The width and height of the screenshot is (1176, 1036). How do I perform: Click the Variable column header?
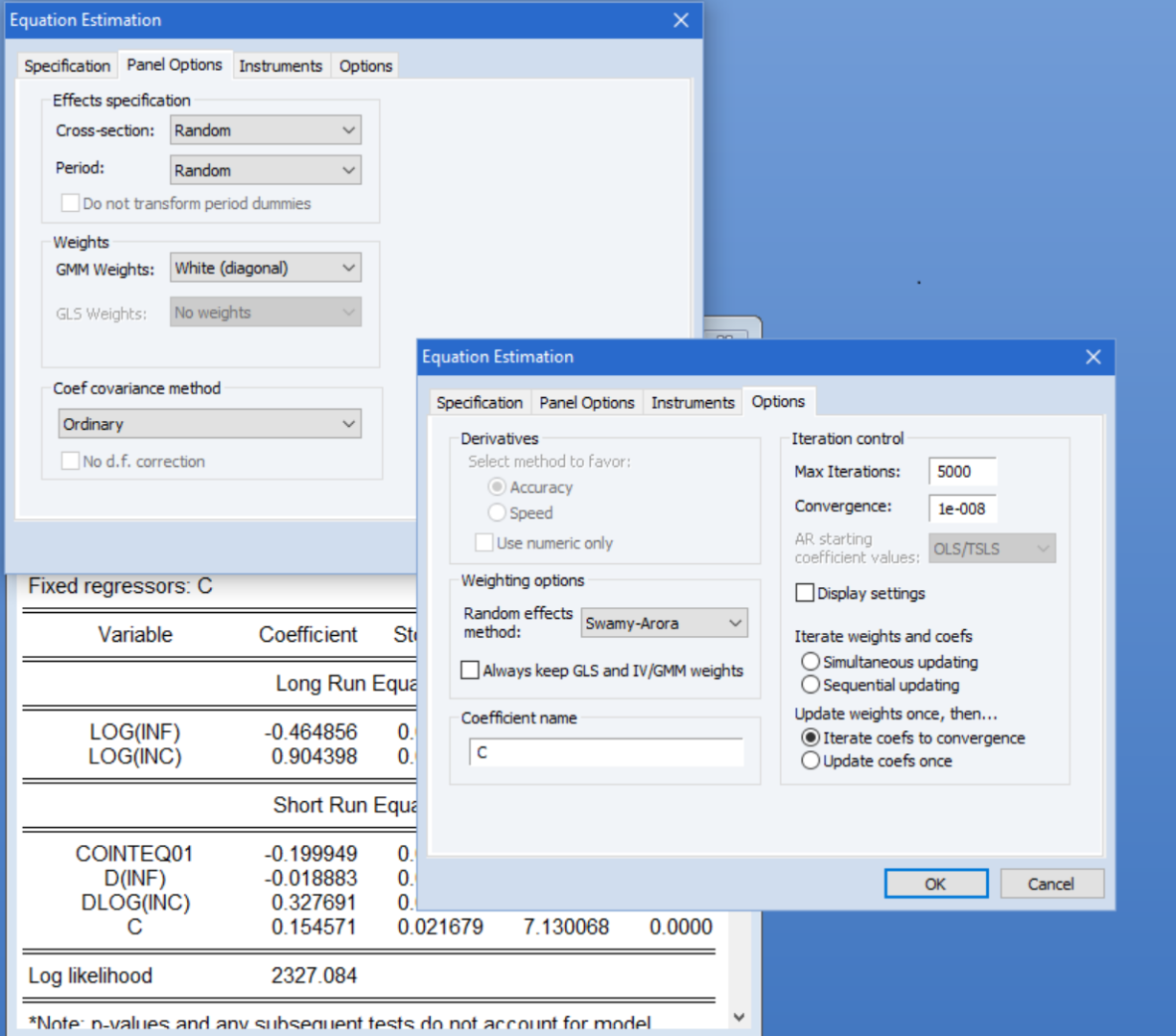135,634
